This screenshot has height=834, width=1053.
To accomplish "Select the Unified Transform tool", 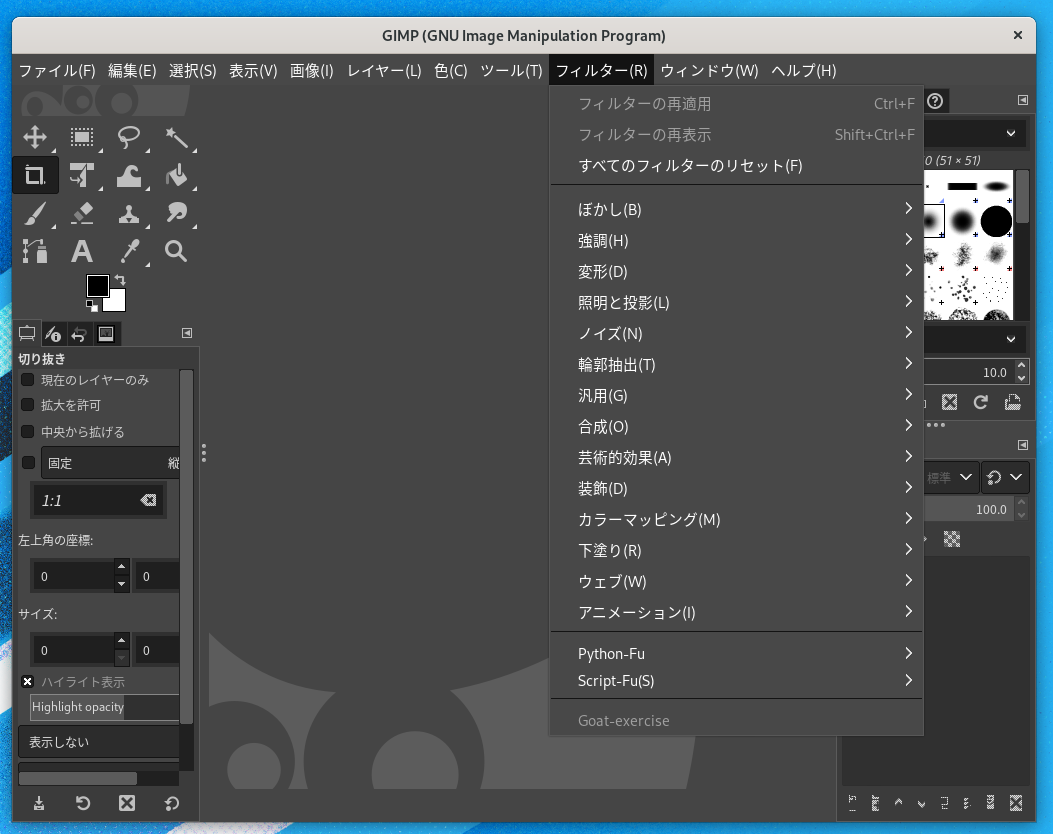I will [82, 175].
